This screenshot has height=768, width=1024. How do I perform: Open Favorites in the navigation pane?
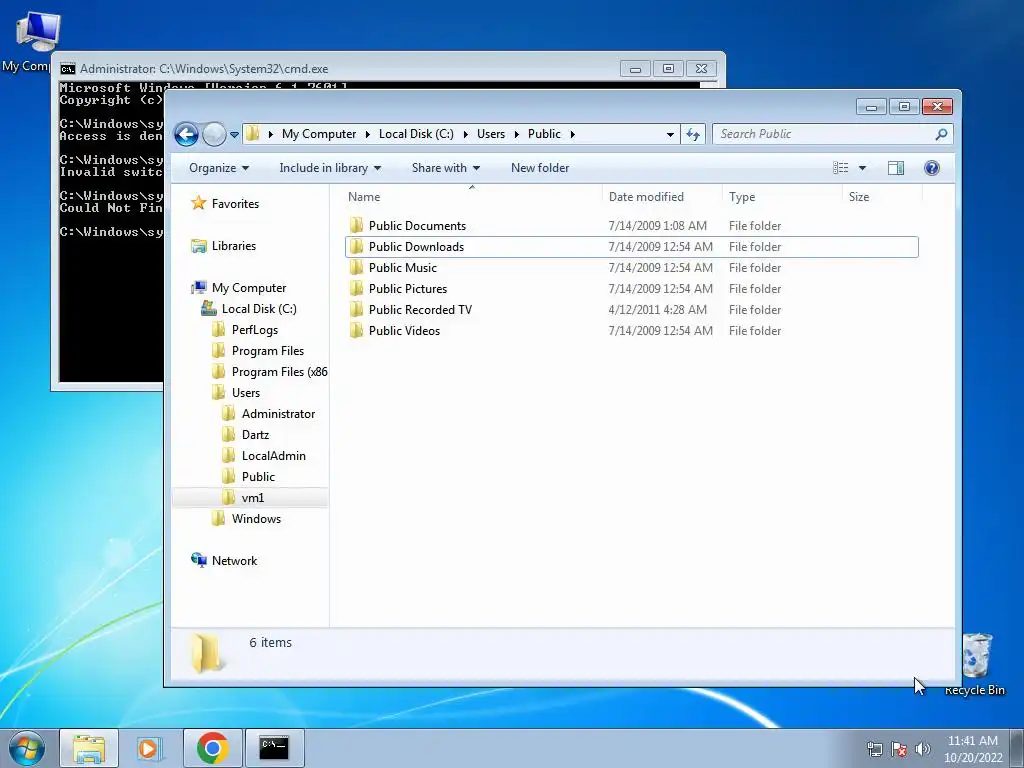click(225, 204)
